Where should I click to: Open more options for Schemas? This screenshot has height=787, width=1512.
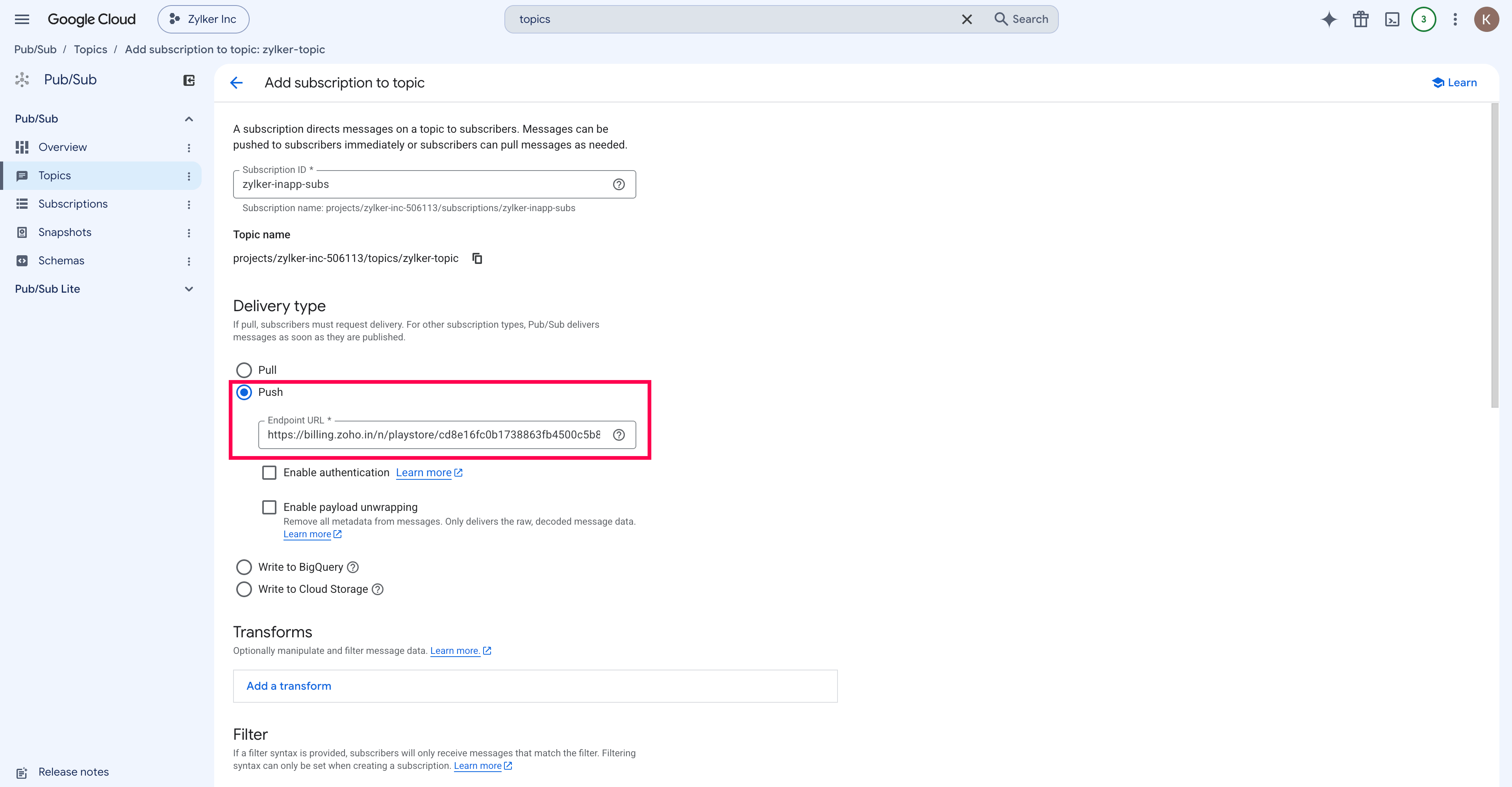pos(189,262)
